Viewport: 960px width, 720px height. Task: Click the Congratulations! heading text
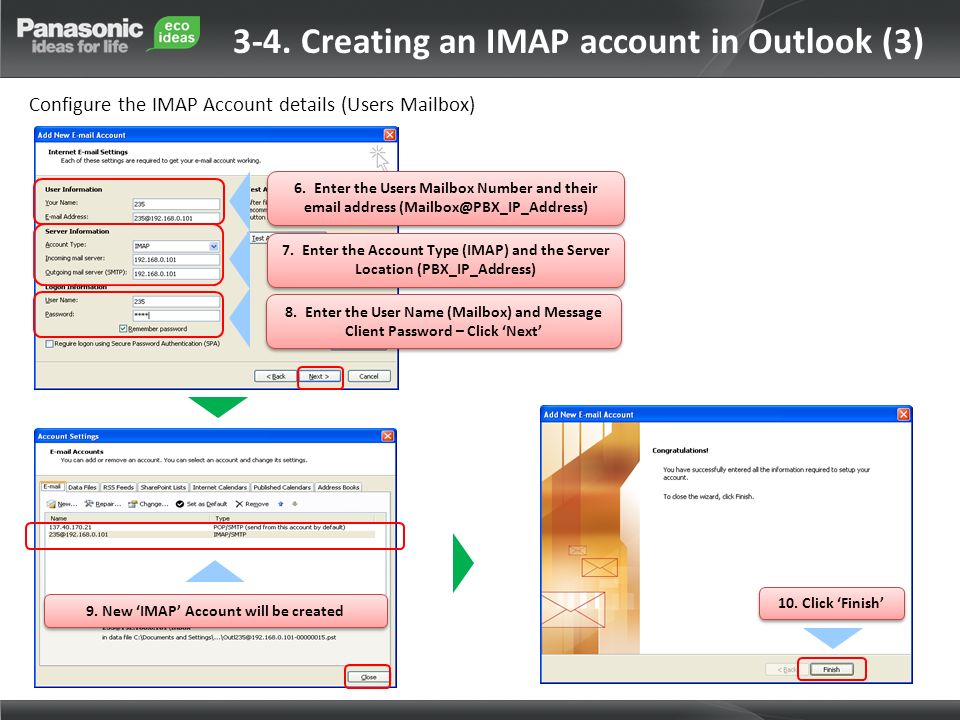click(680, 451)
